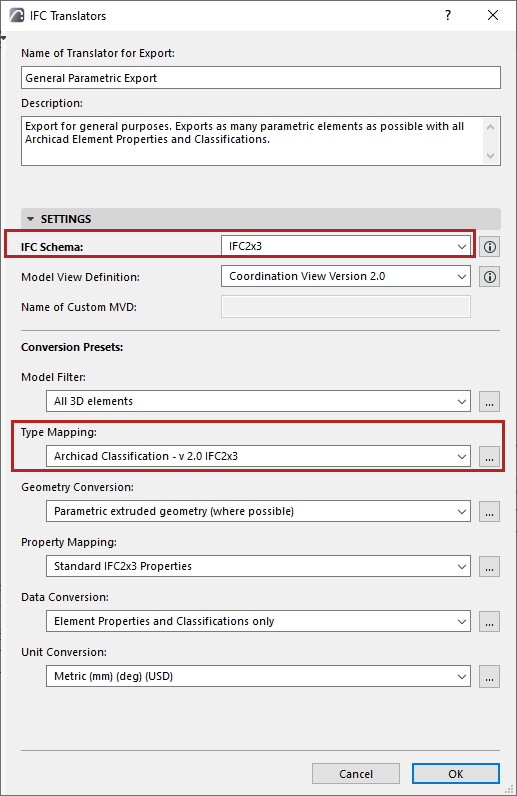Open the IFC Schema dropdown

[x=346, y=246]
